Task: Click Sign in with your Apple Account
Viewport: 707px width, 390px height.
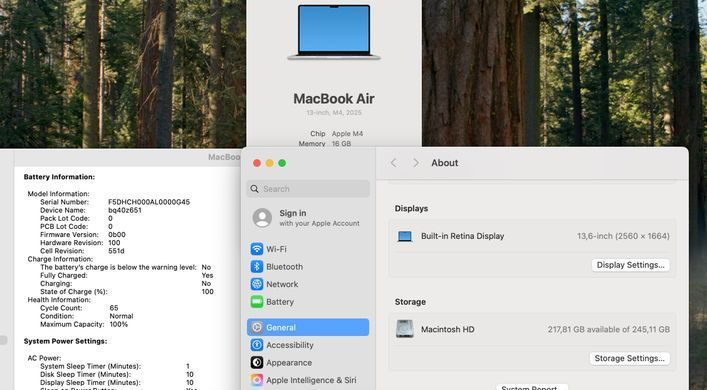Action: [x=308, y=218]
